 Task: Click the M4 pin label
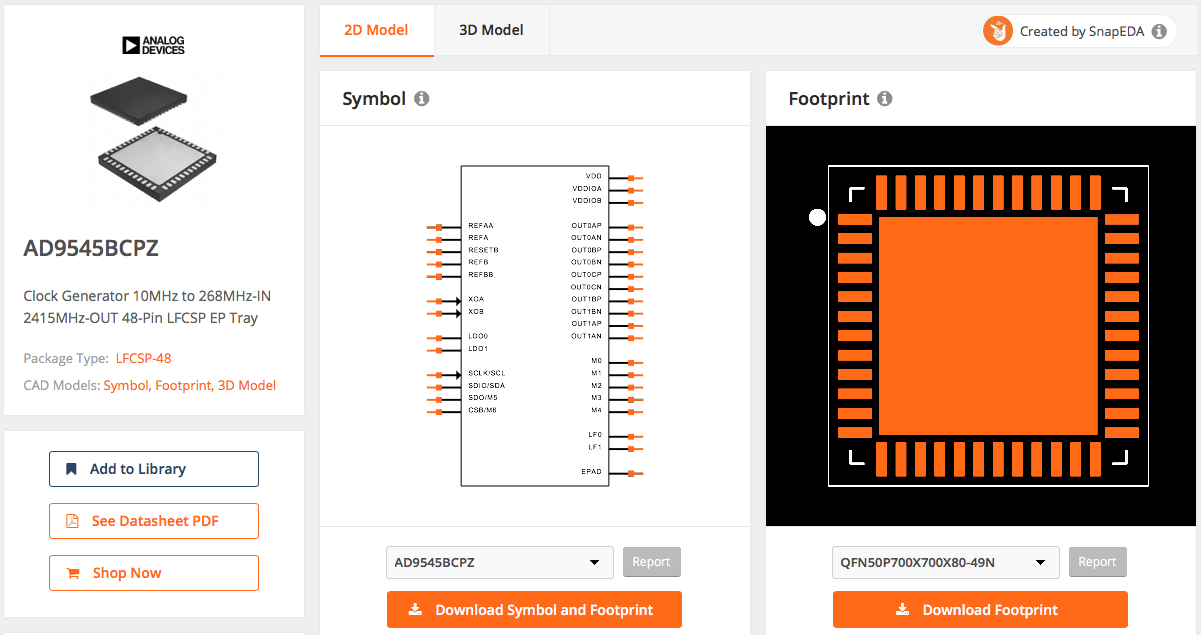597,410
